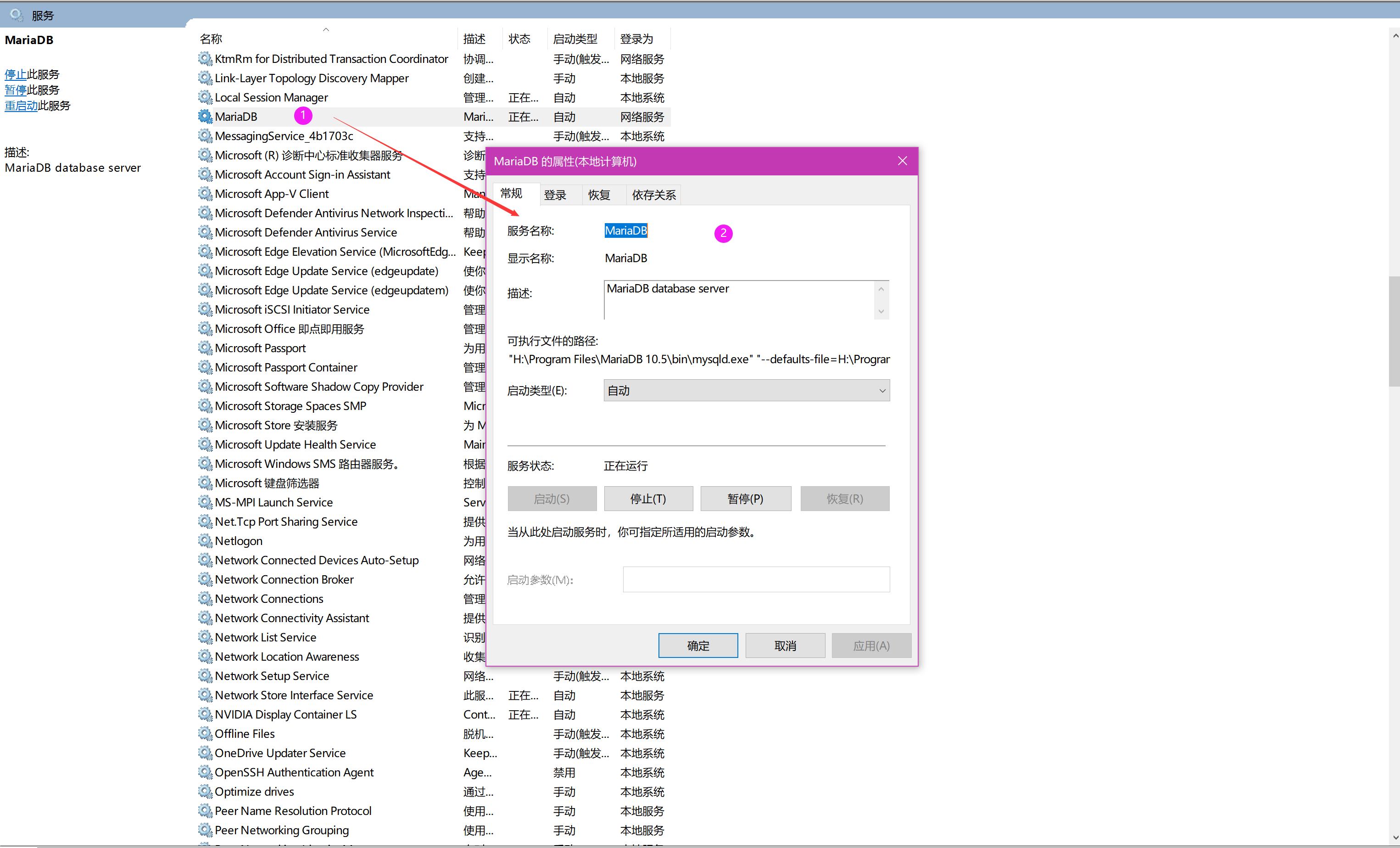
Task: Click the gear icon of Peer Name Resolution Protocol
Action: pyautogui.click(x=205, y=811)
